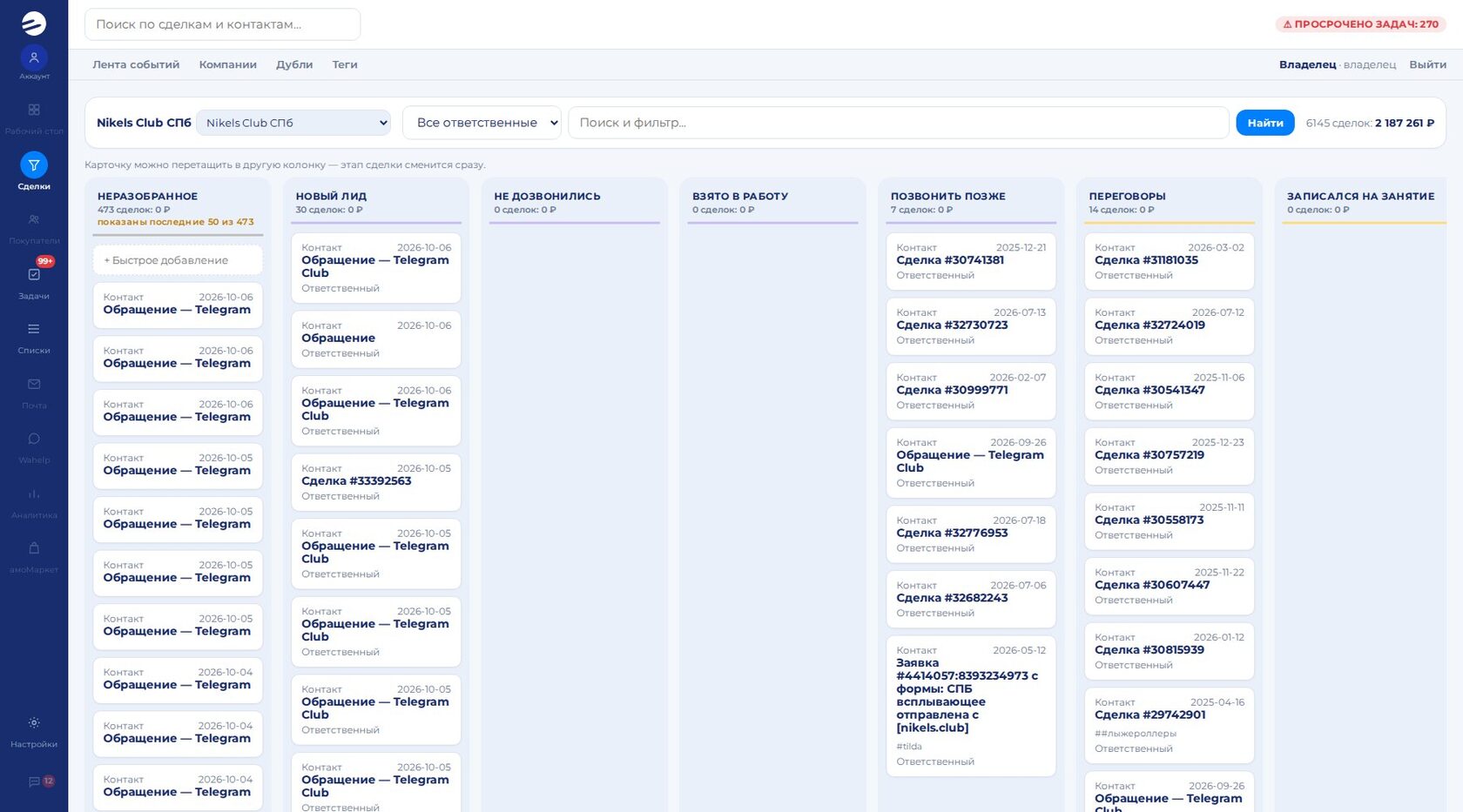Open deal Сделка #30815939 card
Image resolution: width=1463 pixels, height=812 pixels.
pyautogui.click(x=1170, y=651)
